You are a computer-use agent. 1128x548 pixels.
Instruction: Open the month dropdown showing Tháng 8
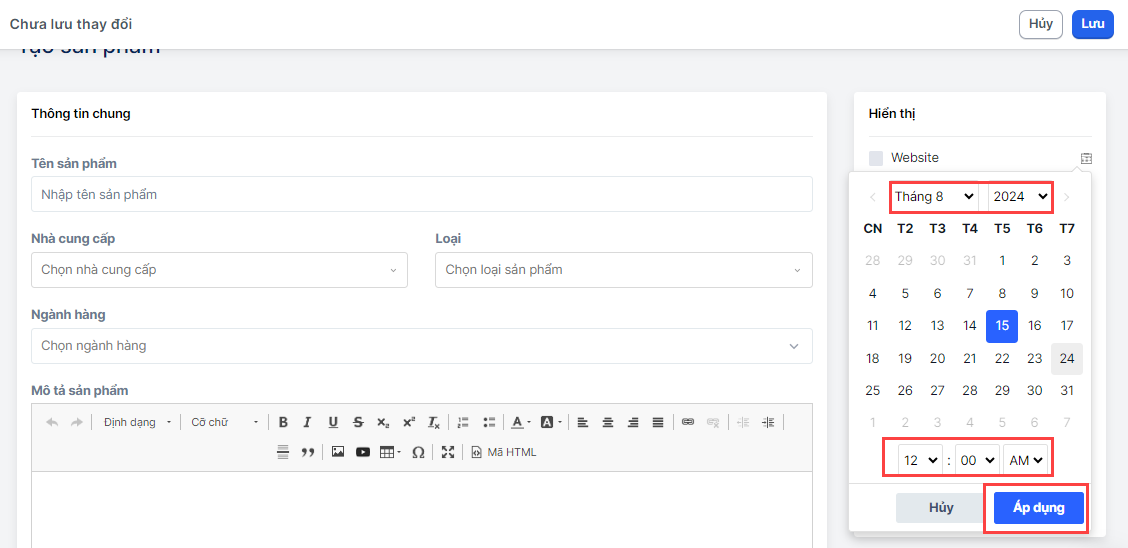click(935, 197)
